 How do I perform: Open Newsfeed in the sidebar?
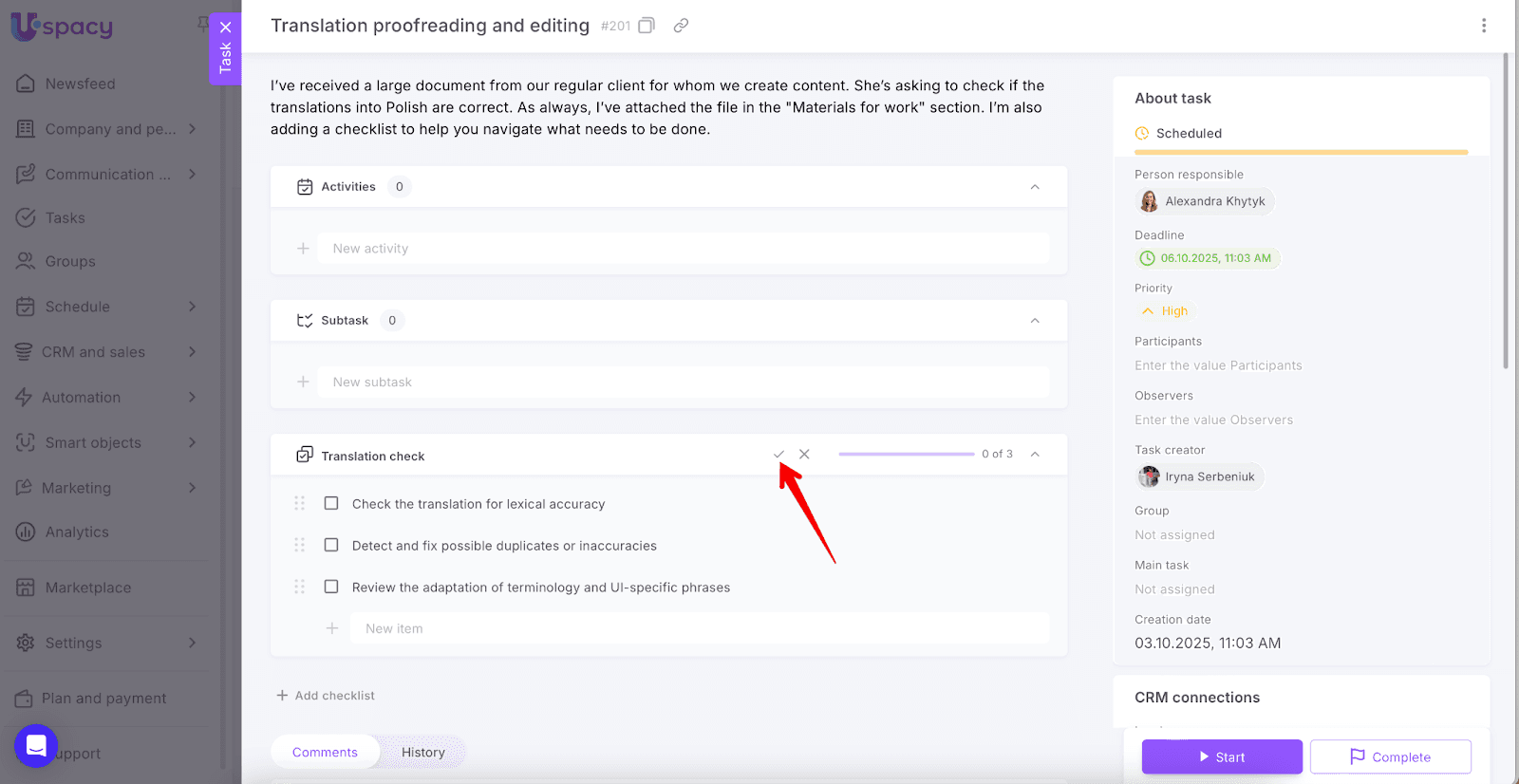(80, 84)
